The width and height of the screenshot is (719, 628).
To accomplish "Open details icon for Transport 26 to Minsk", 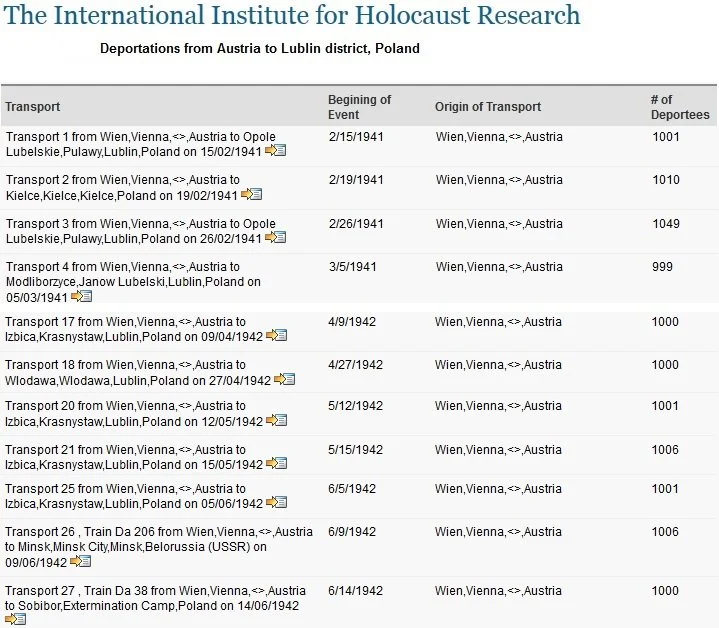I will (81, 561).
